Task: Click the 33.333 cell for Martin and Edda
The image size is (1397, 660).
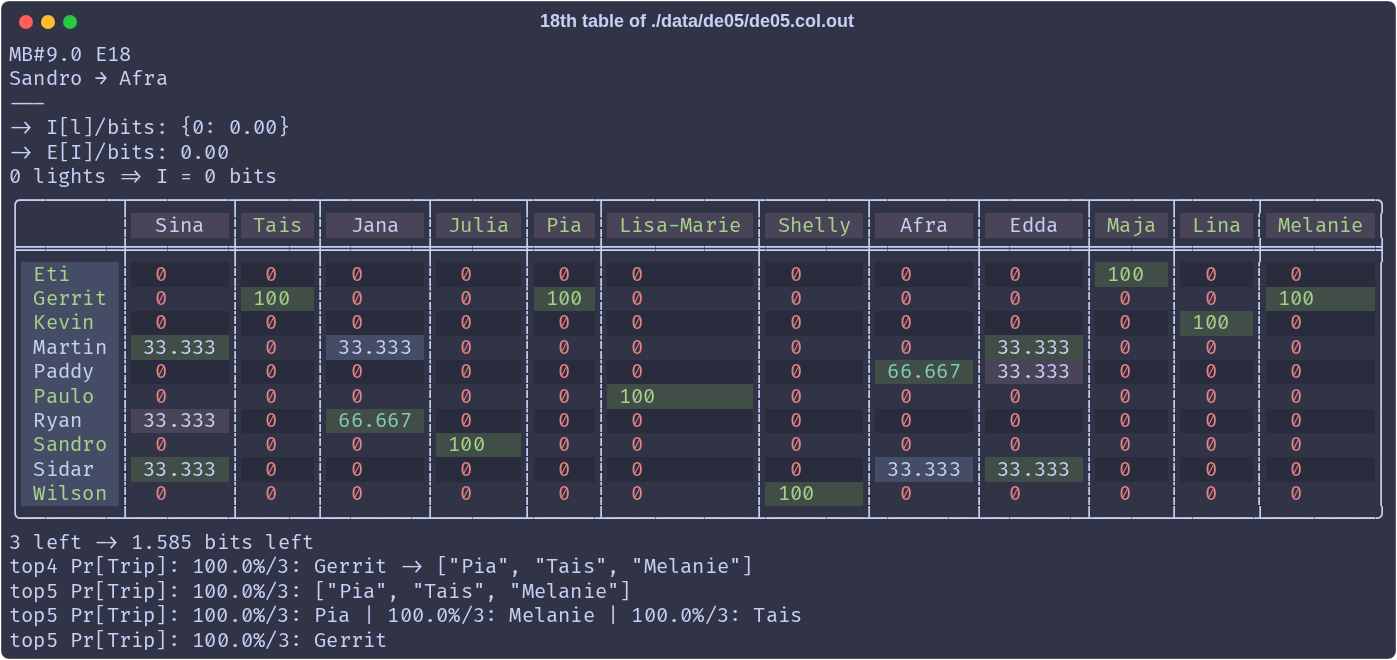Action: pos(1034,347)
